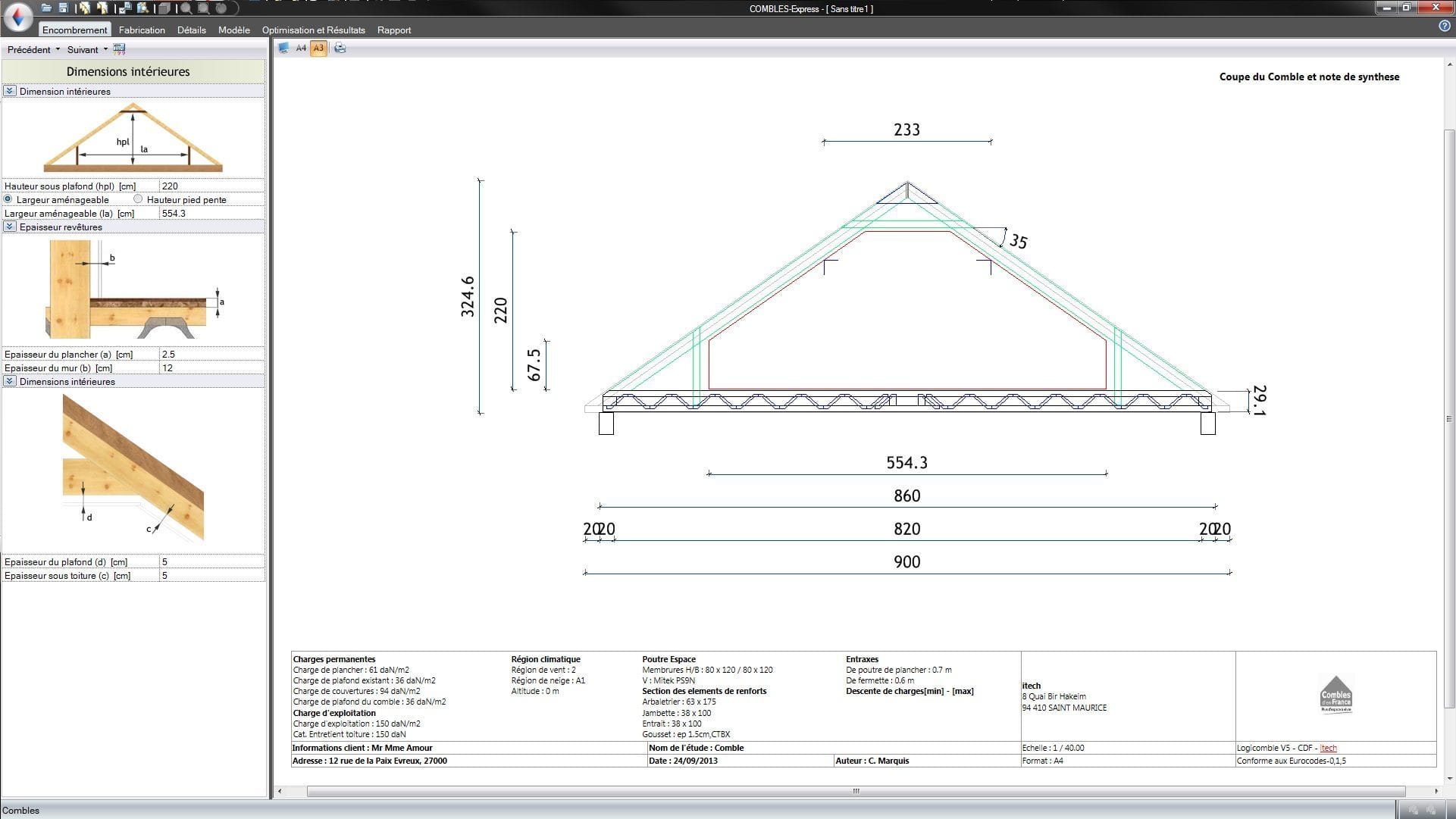Image resolution: width=1456 pixels, height=819 pixels.
Task: Click the 233 top dimension label
Action: (906, 130)
